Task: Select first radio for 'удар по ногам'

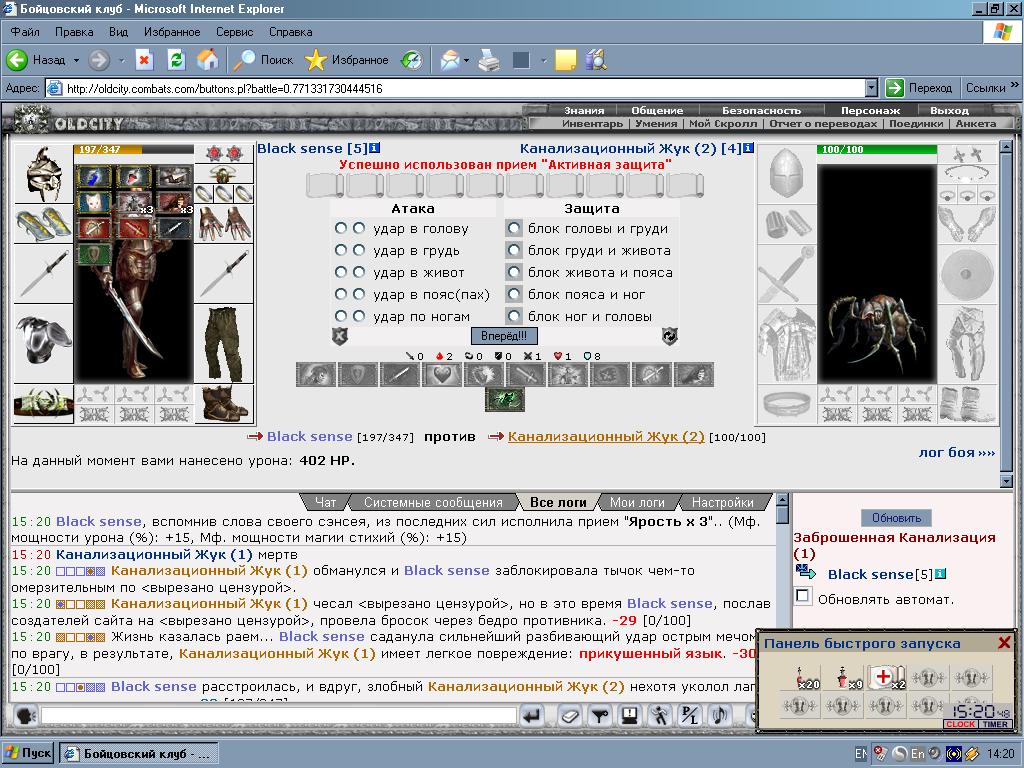Action: pos(340,316)
